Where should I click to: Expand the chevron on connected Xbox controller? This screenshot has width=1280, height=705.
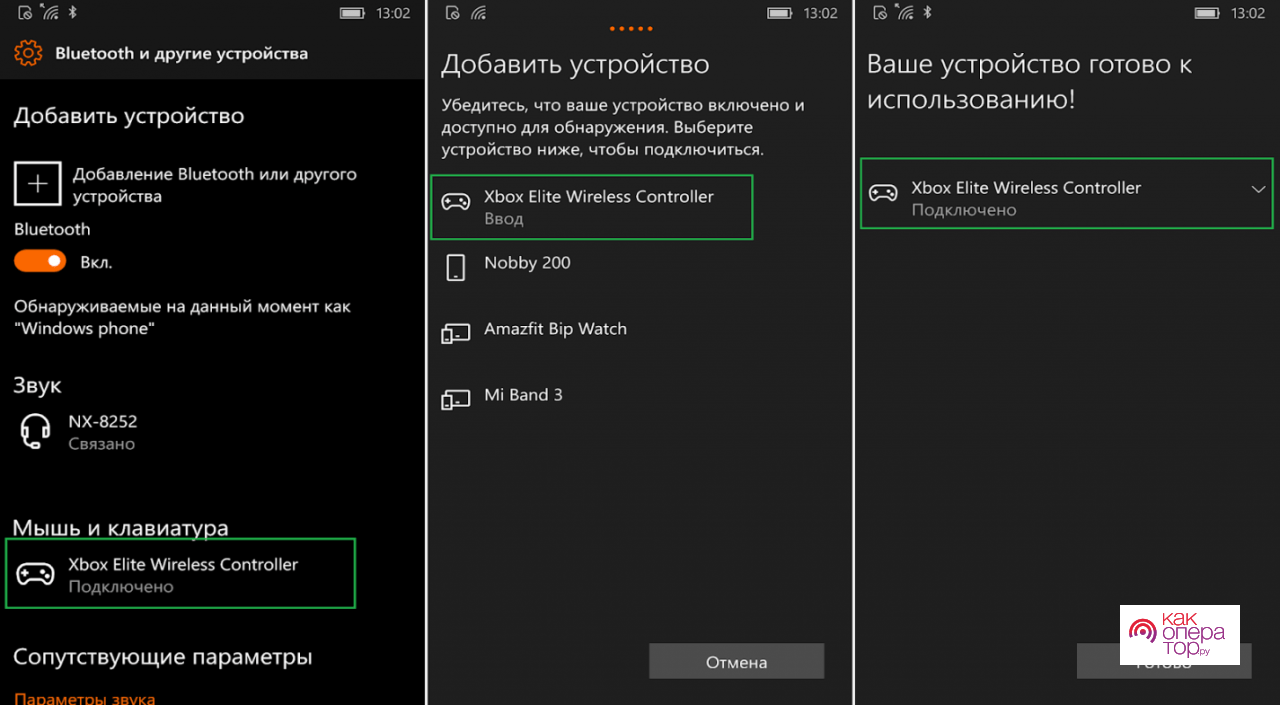coord(1258,190)
